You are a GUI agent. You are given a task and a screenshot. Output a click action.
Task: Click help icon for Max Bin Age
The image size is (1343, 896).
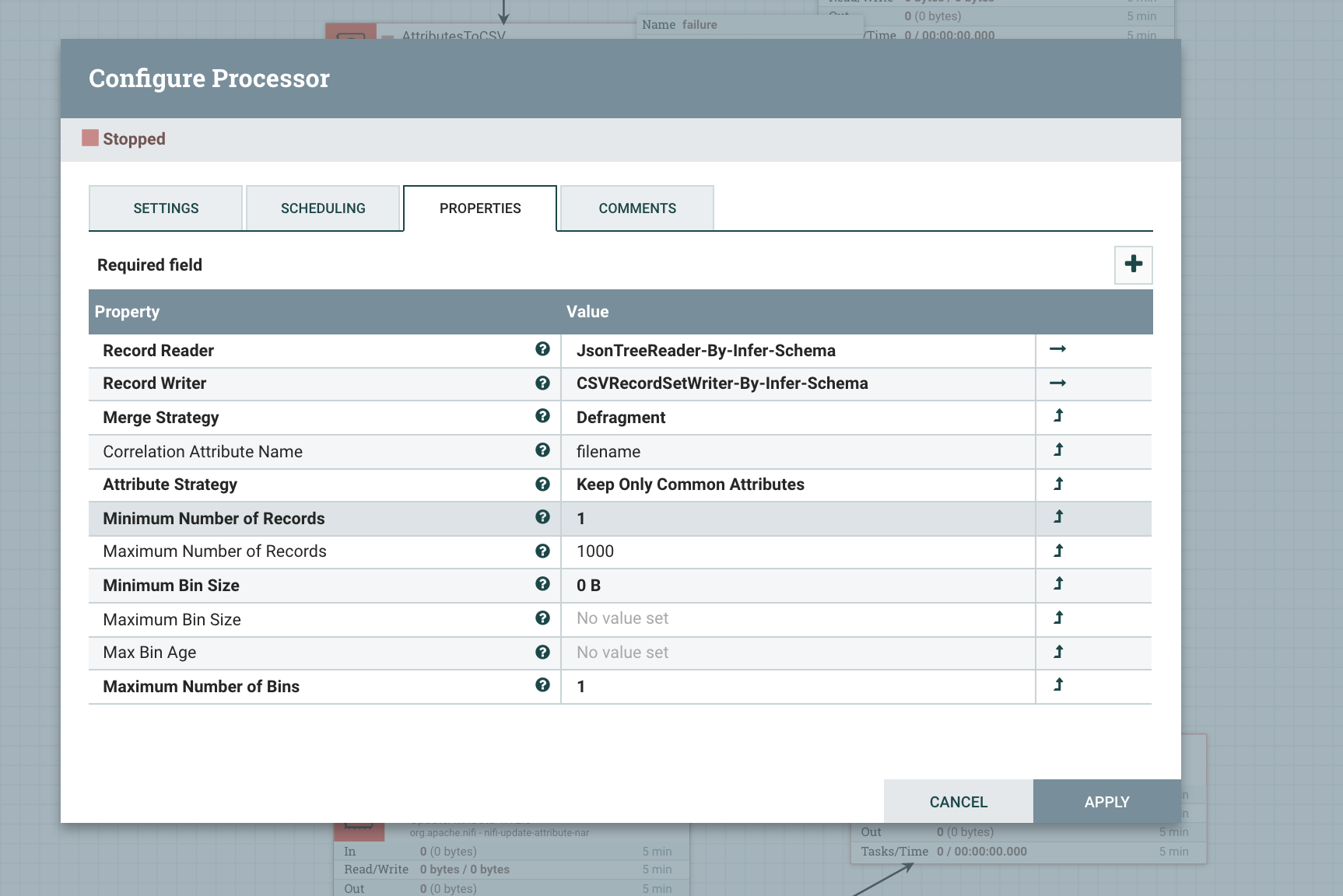pyautogui.click(x=542, y=653)
